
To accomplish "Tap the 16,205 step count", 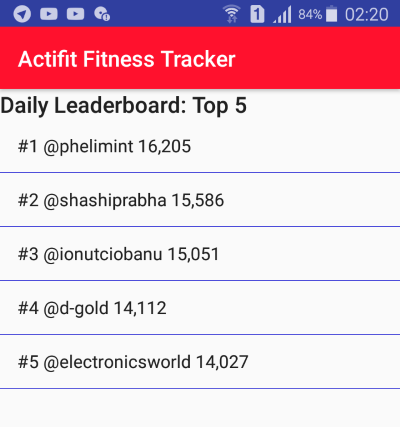I will (x=164, y=147).
